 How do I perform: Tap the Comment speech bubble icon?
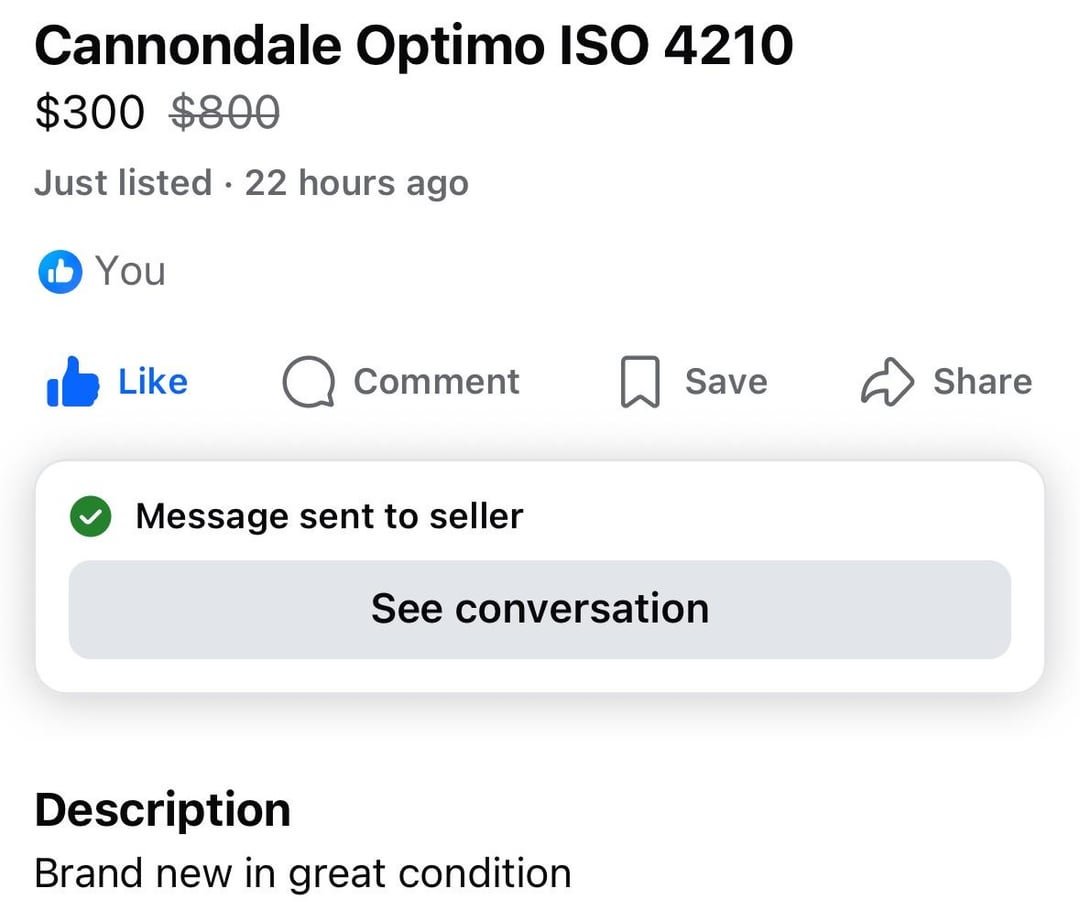pyautogui.click(x=308, y=383)
